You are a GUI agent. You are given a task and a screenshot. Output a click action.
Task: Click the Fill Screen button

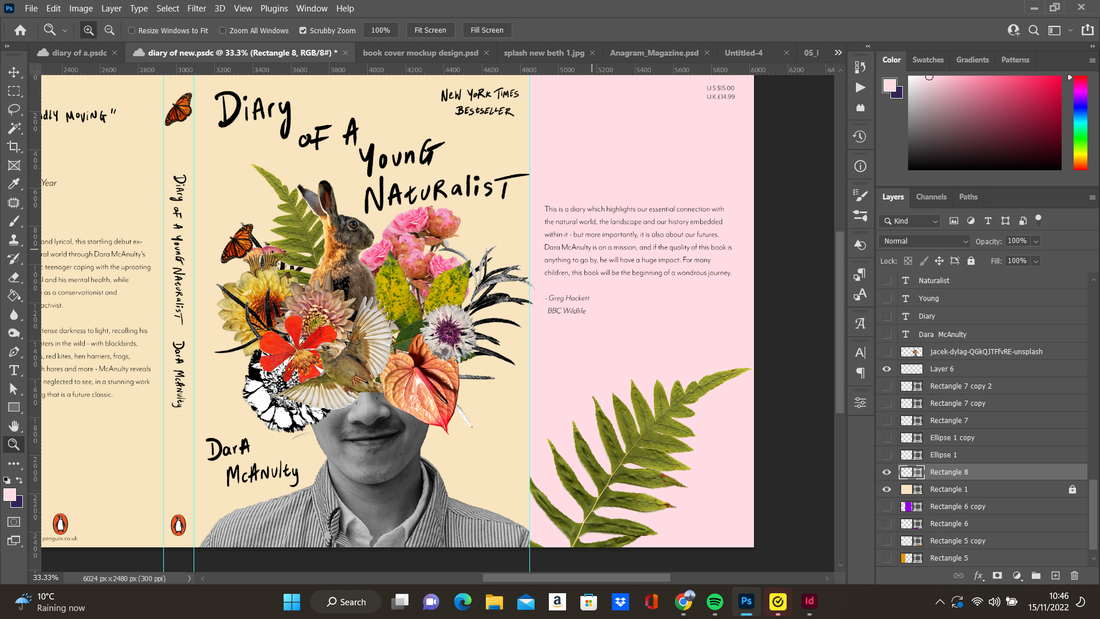click(x=487, y=30)
